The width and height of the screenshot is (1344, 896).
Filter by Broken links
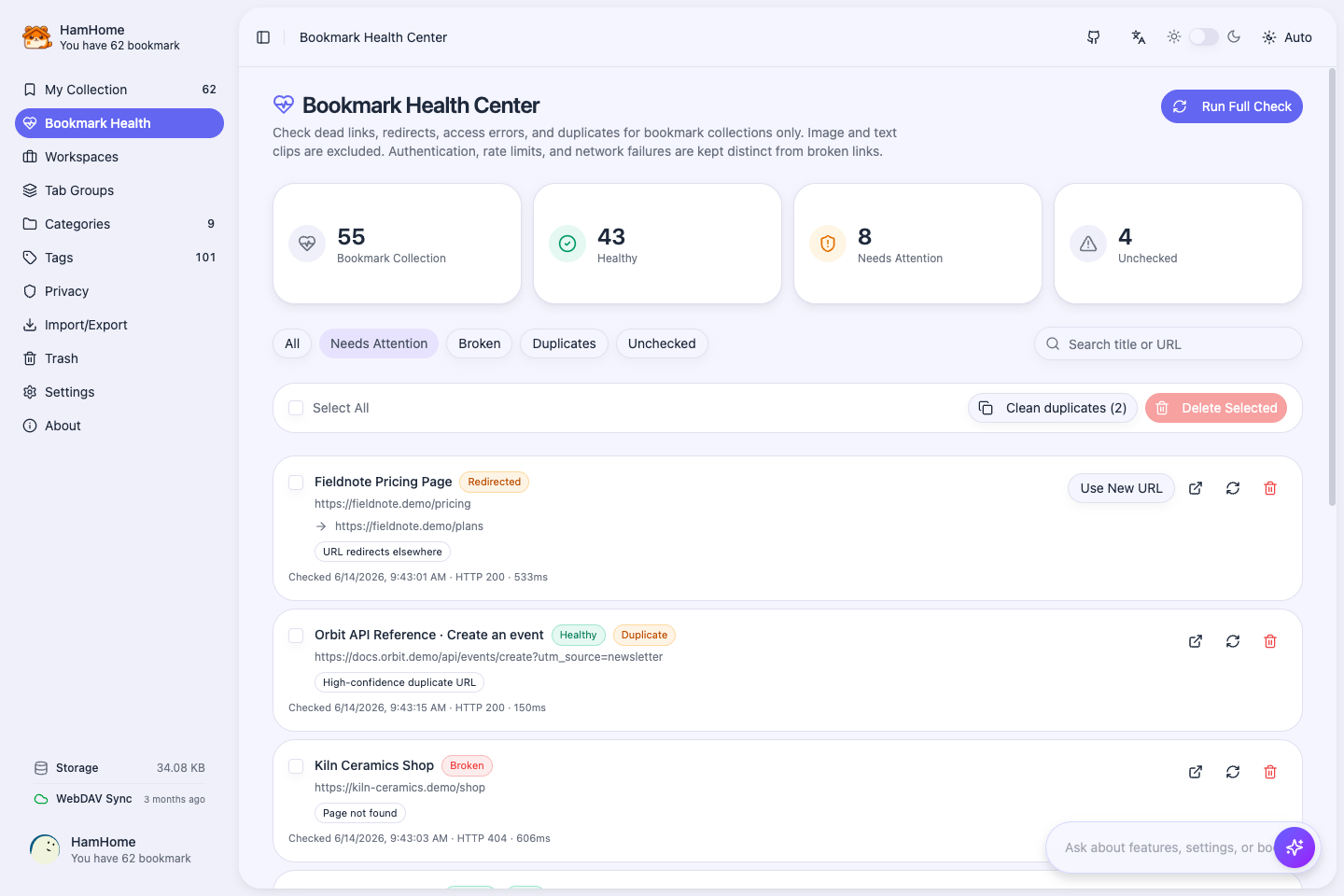[480, 343]
